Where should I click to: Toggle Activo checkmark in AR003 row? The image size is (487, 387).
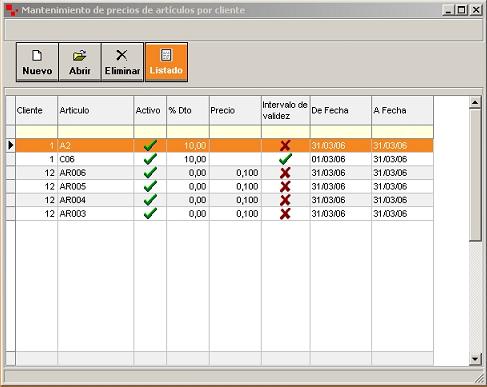150,214
